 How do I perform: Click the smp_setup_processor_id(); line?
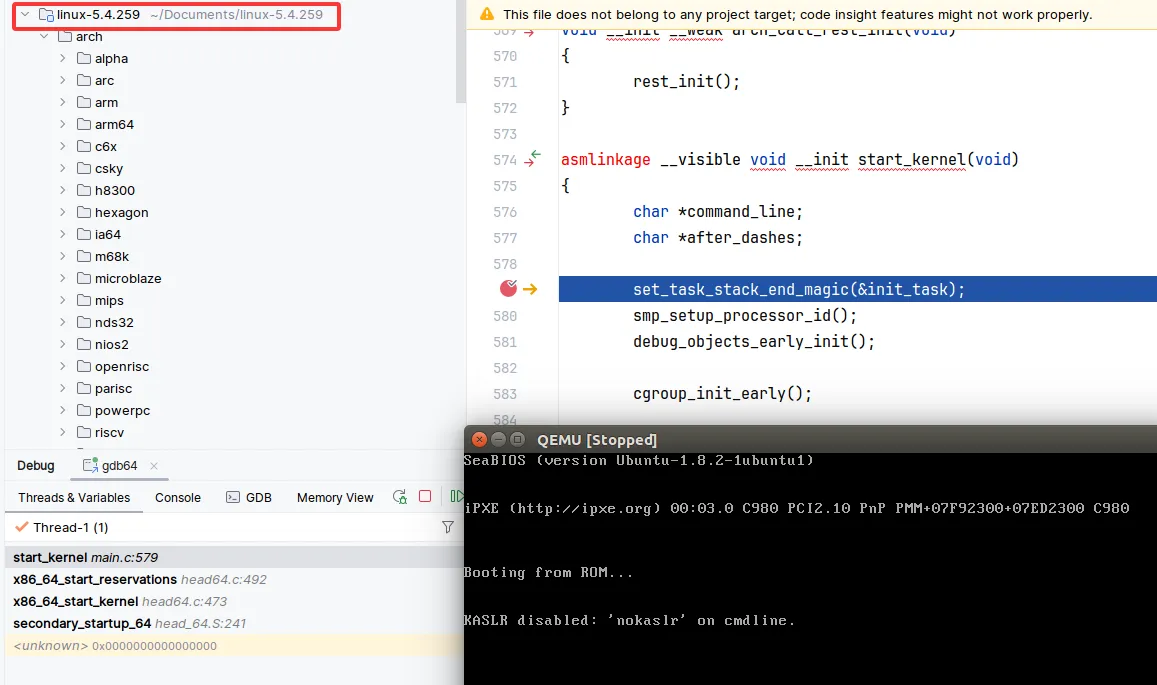[745, 316]
